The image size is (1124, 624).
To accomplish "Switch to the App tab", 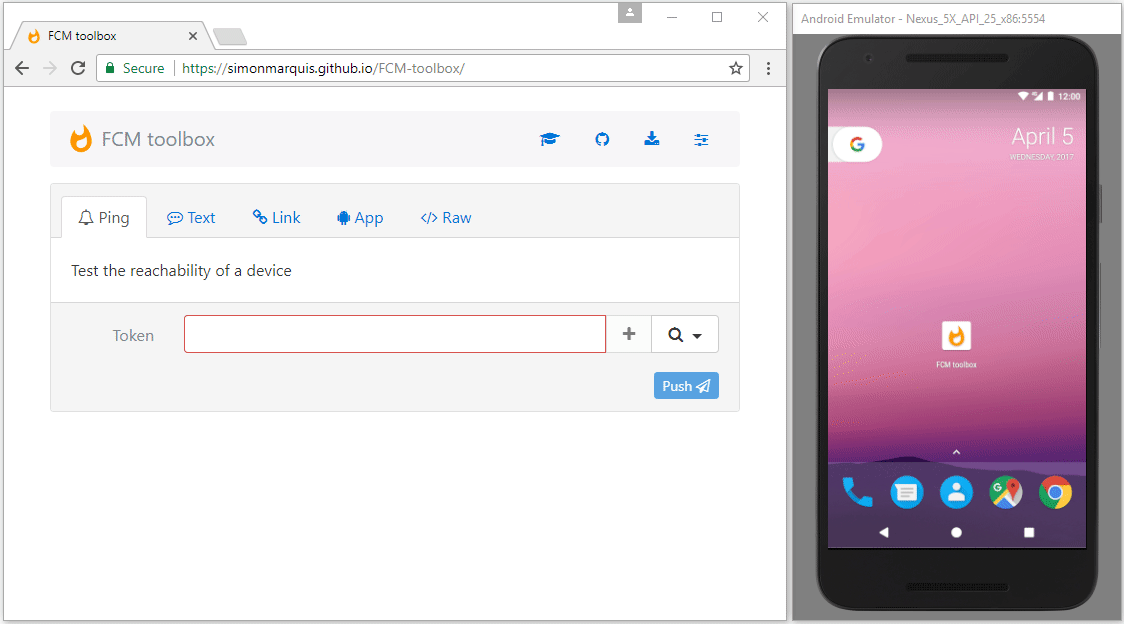I will click(360, 217).
